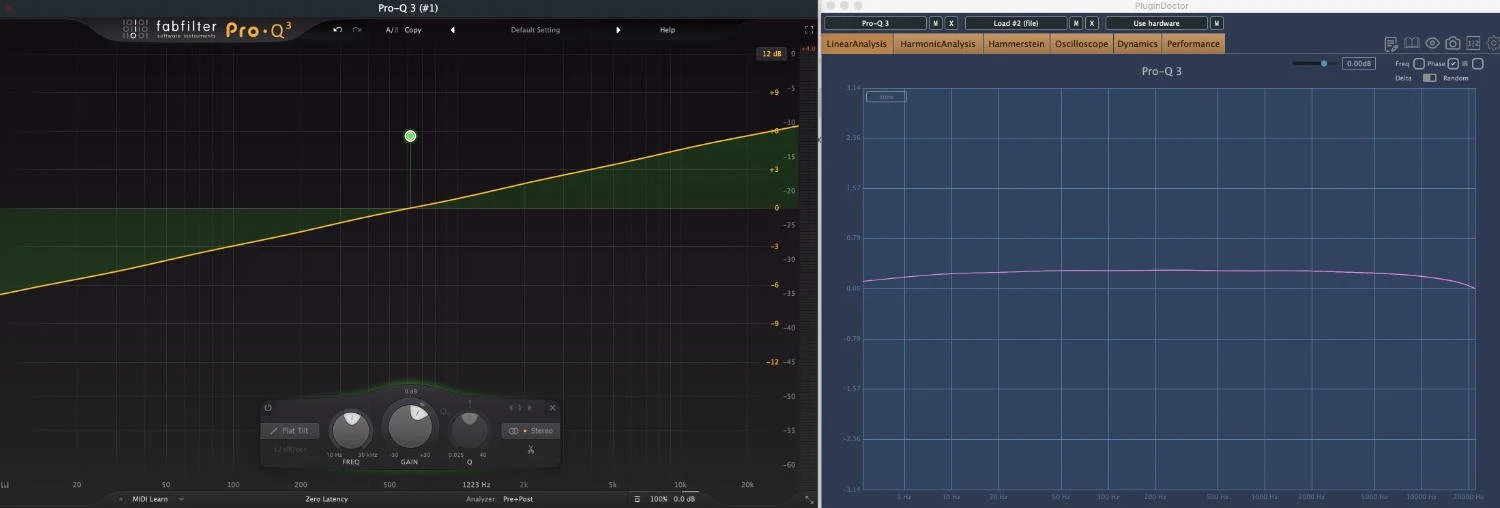This screenshot has width=1500, height=508.
Task: Open the band slope dropdown below Flat Tilt
Action: click(x=290, y=450)
